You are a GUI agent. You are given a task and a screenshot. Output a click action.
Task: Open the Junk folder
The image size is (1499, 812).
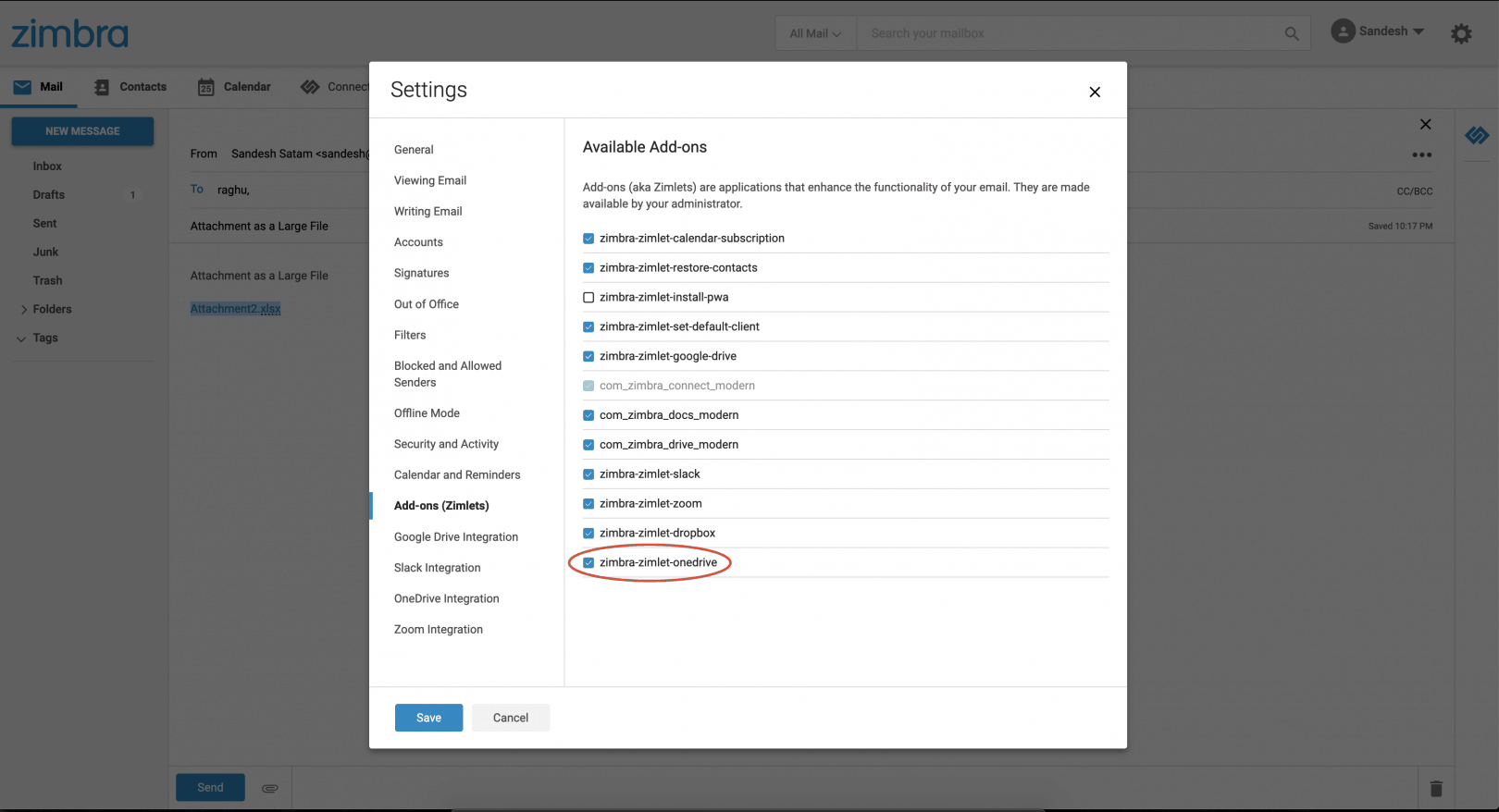(45, 252)
